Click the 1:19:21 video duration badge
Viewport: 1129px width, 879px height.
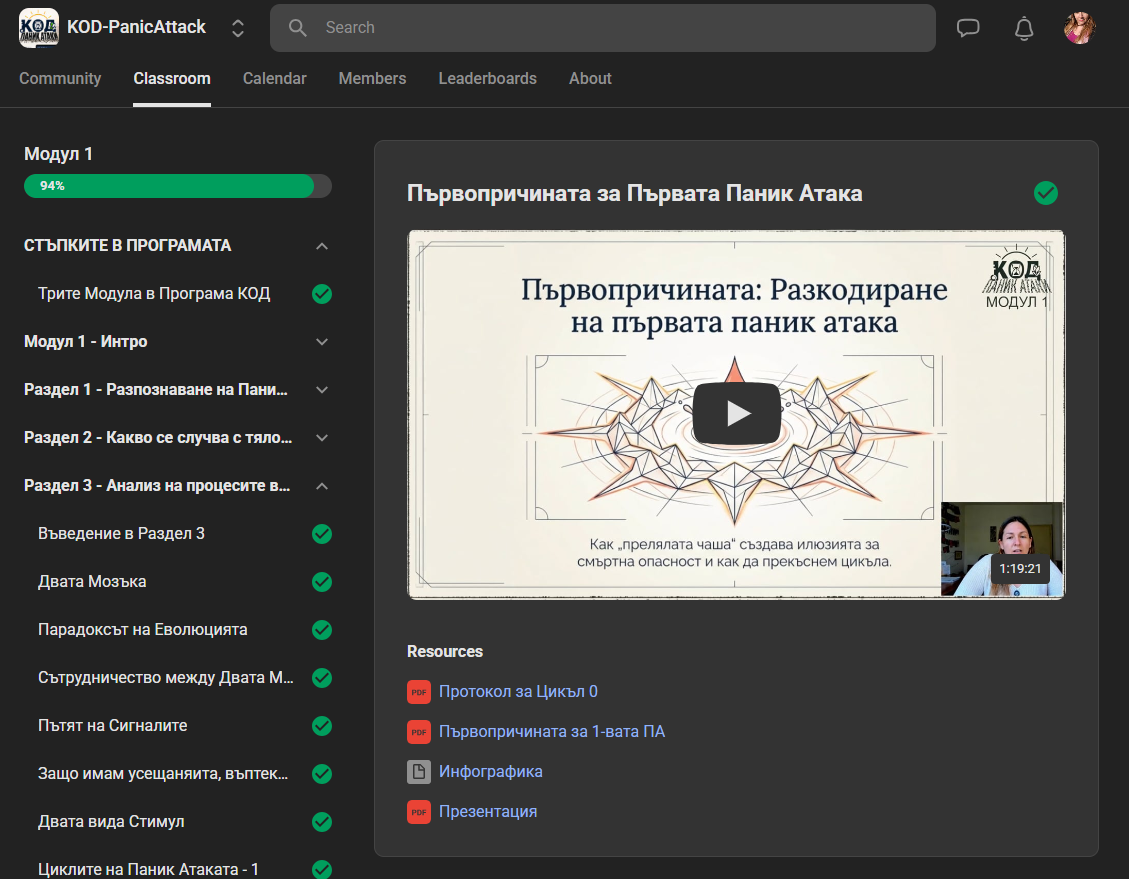pos(1020,569)
